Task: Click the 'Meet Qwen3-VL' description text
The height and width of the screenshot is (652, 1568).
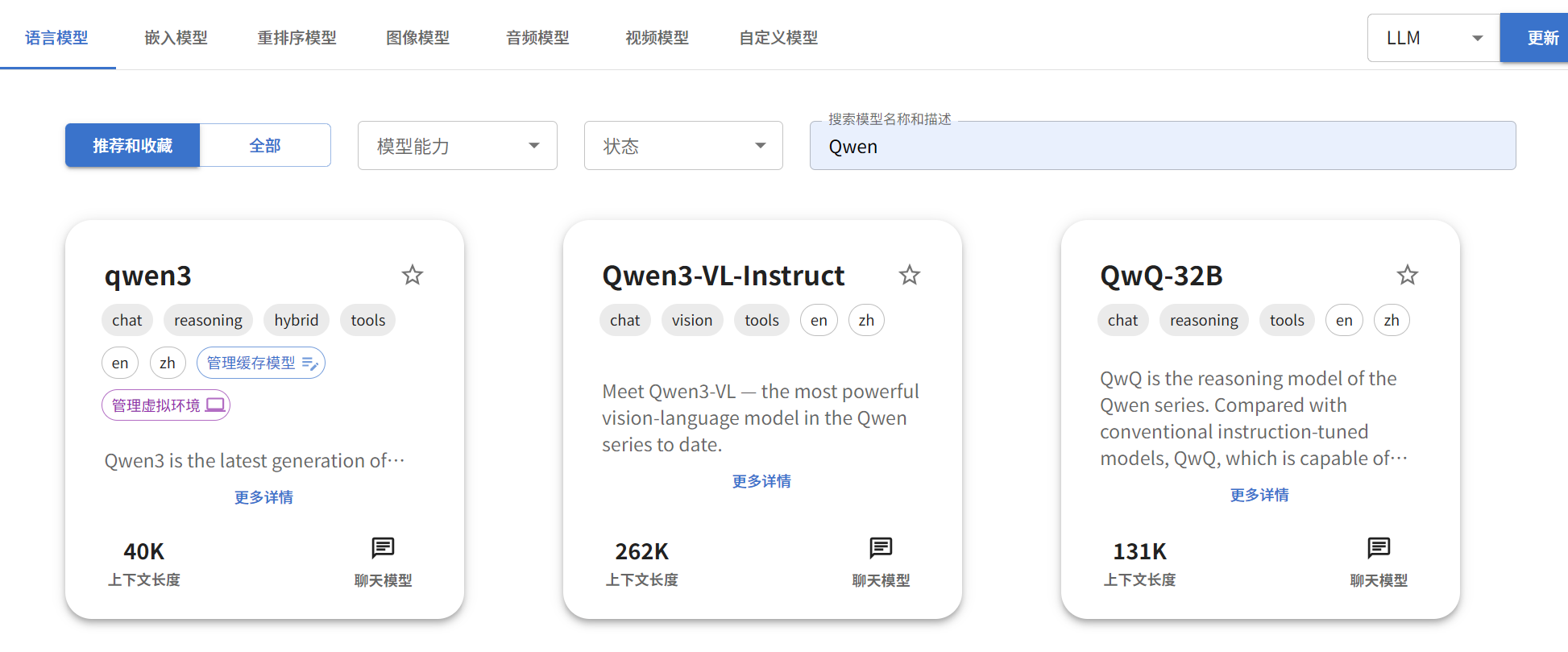Action: coord(761,417)
